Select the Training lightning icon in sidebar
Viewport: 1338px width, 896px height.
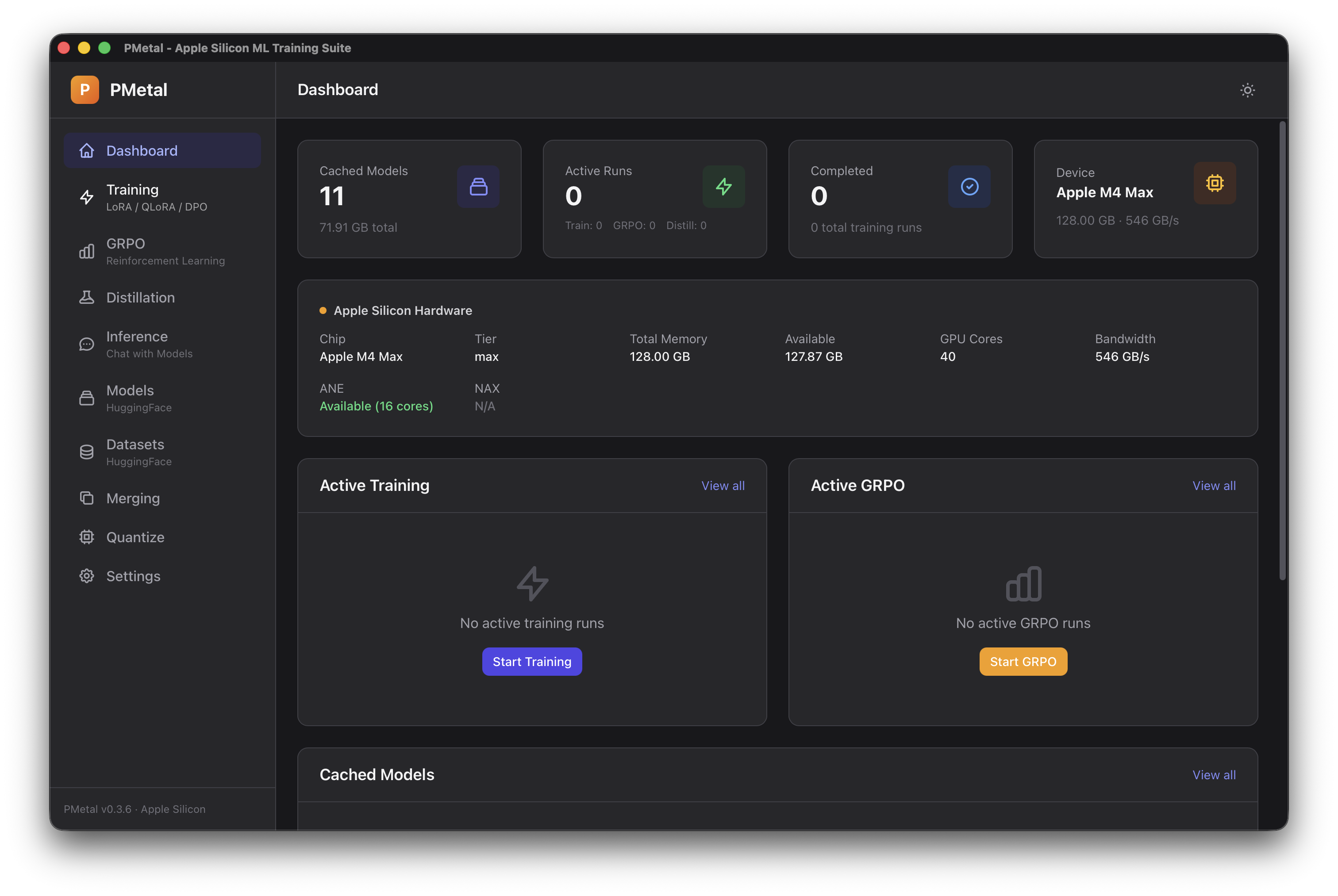86,197
